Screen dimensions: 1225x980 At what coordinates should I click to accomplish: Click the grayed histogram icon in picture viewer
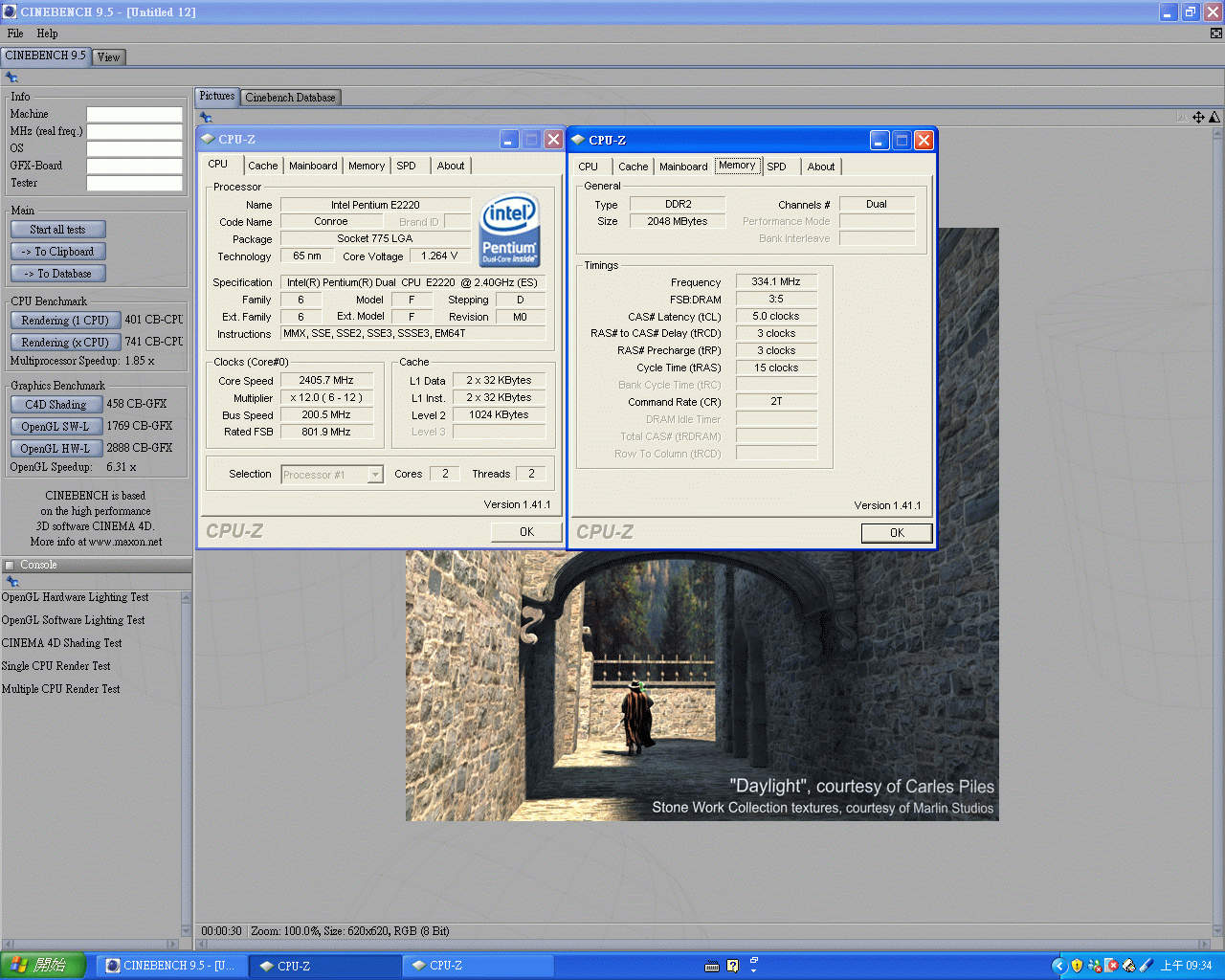(1182, 117)
